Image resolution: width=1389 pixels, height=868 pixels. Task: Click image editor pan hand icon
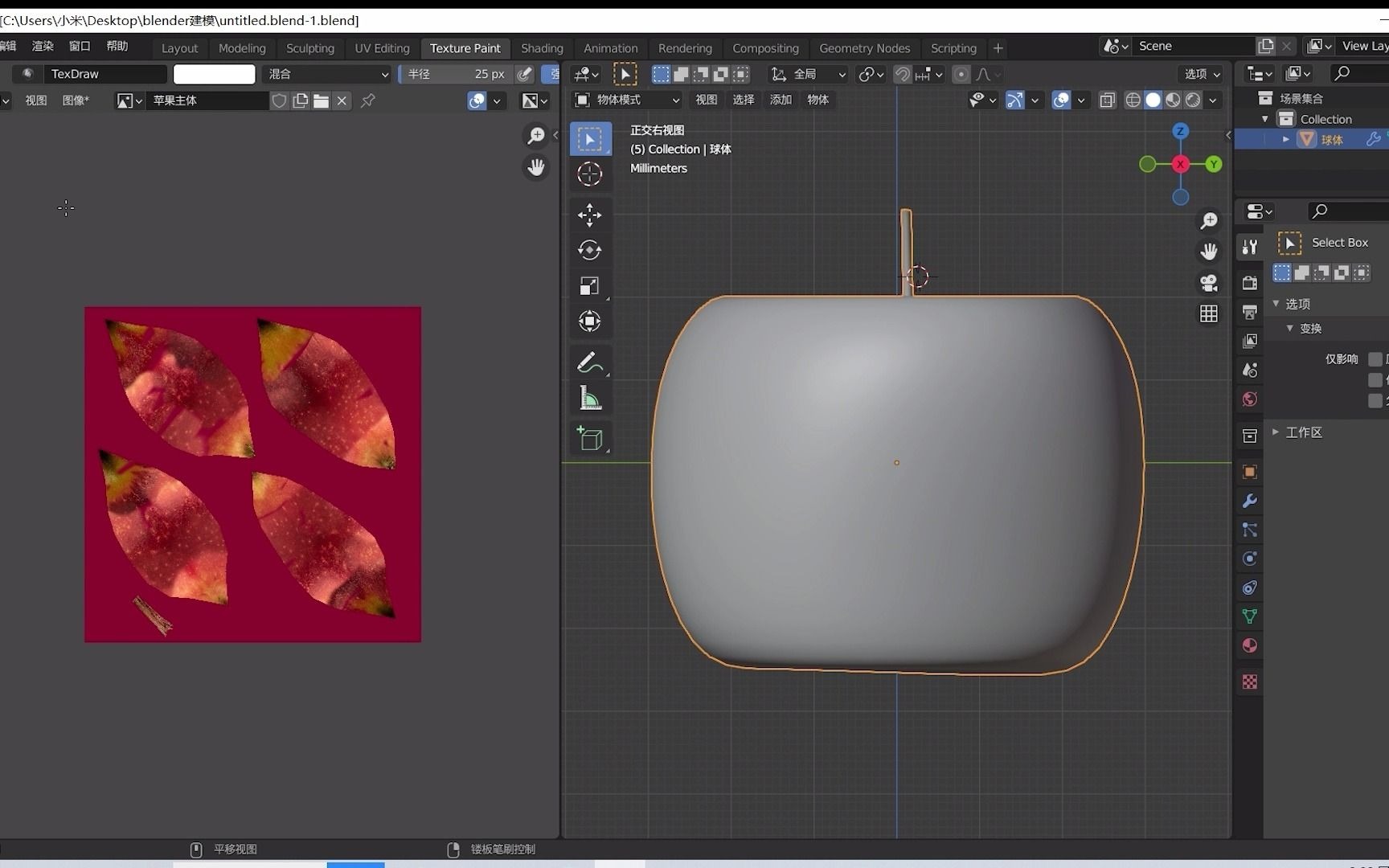(536, 167)
